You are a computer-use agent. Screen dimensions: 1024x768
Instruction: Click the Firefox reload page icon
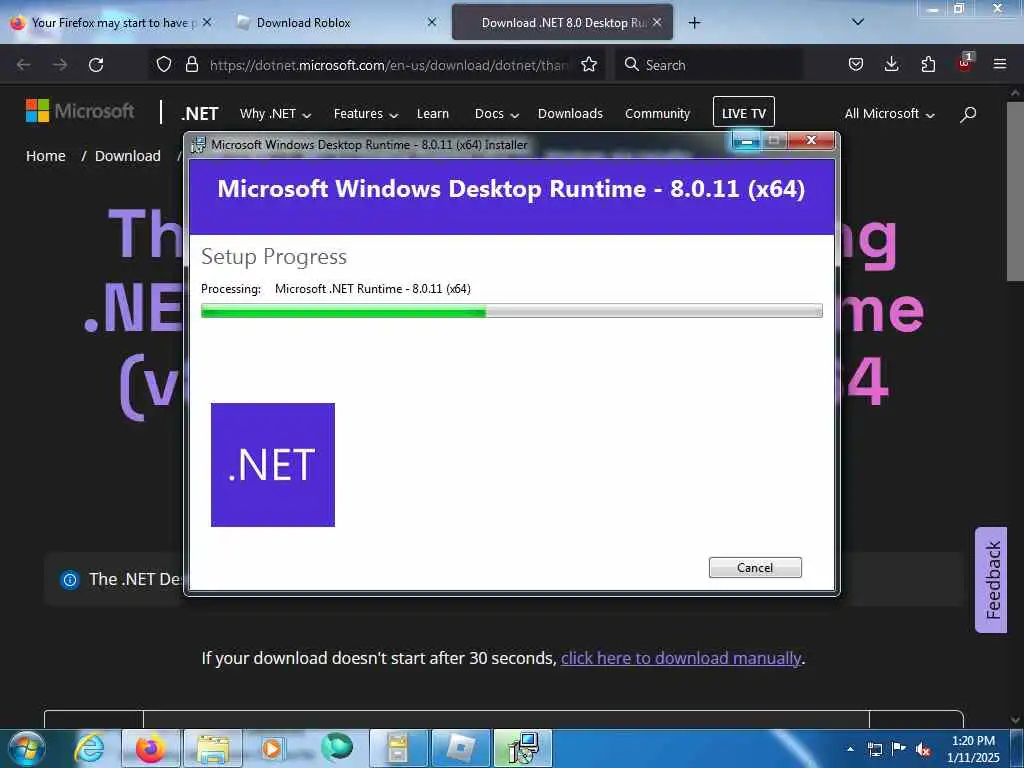point(96,65)
